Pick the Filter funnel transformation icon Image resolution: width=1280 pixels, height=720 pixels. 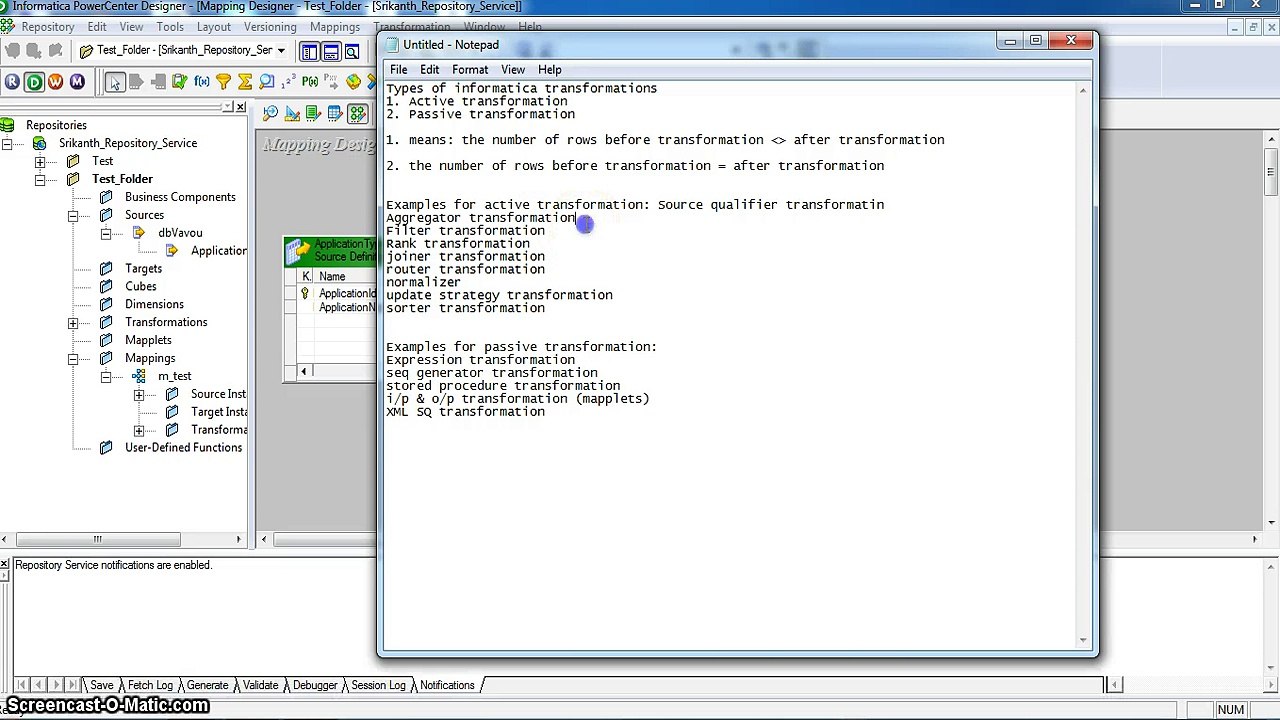click(223, 82)
